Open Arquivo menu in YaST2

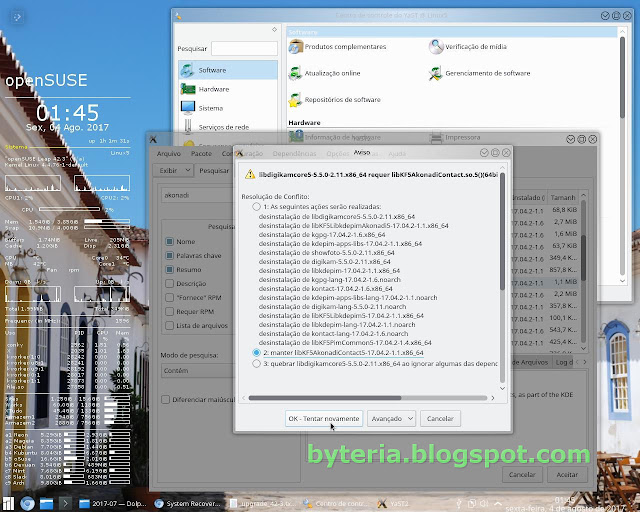pyautogui.click(x=169, y=154)
